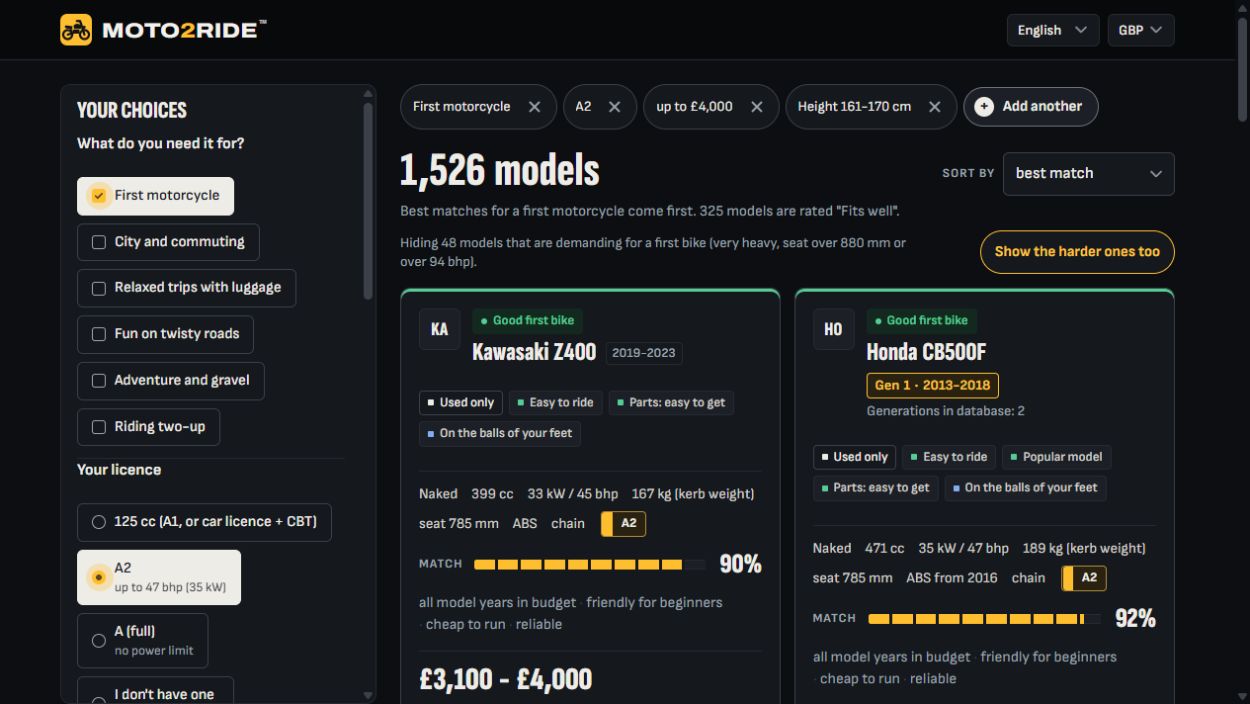Click the ABS from 2016 spec on Honda

[x=951, y=578]
